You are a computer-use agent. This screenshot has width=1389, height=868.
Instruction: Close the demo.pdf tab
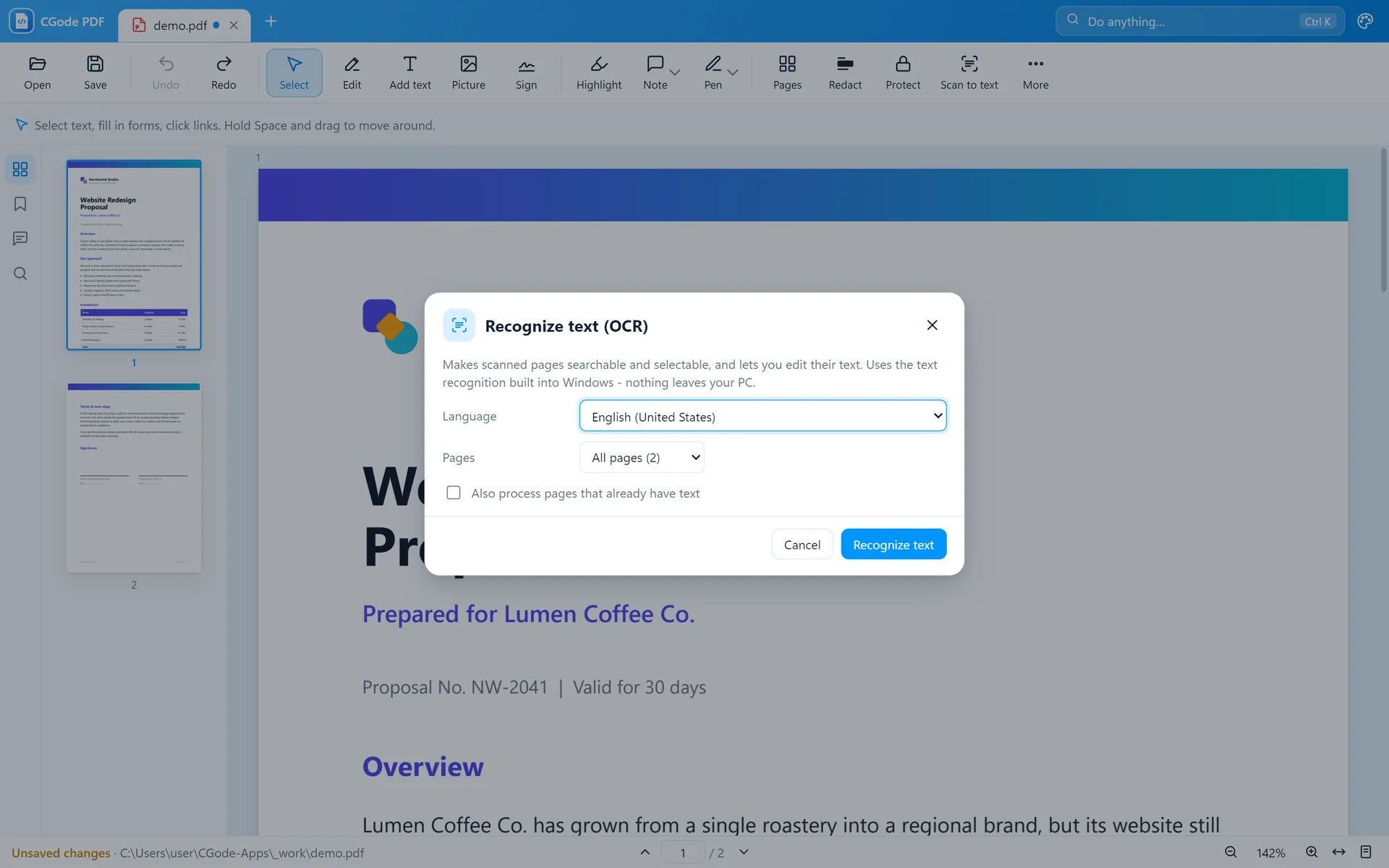coord(234,25)
